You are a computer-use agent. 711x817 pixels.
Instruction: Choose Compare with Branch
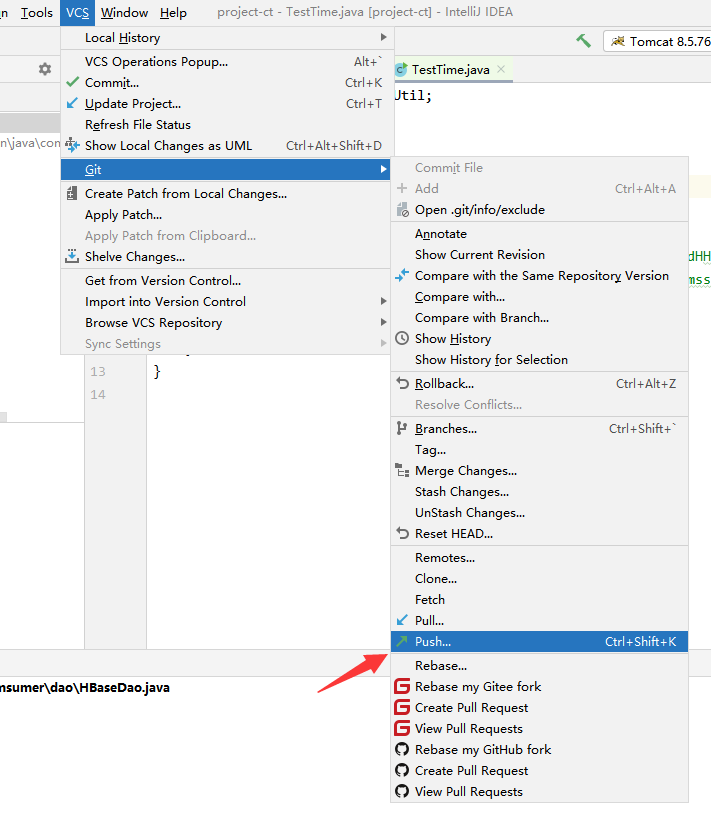(539, 317)
